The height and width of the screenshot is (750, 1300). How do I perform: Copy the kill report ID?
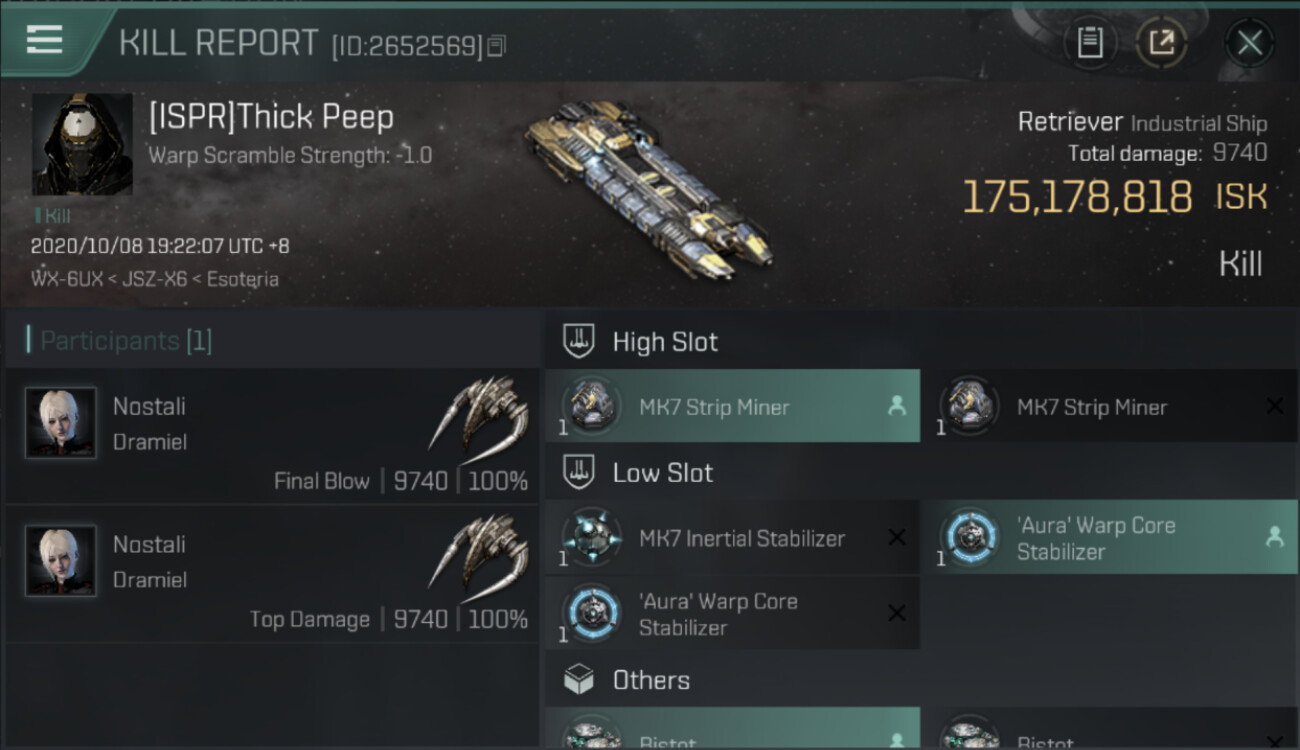496,45
